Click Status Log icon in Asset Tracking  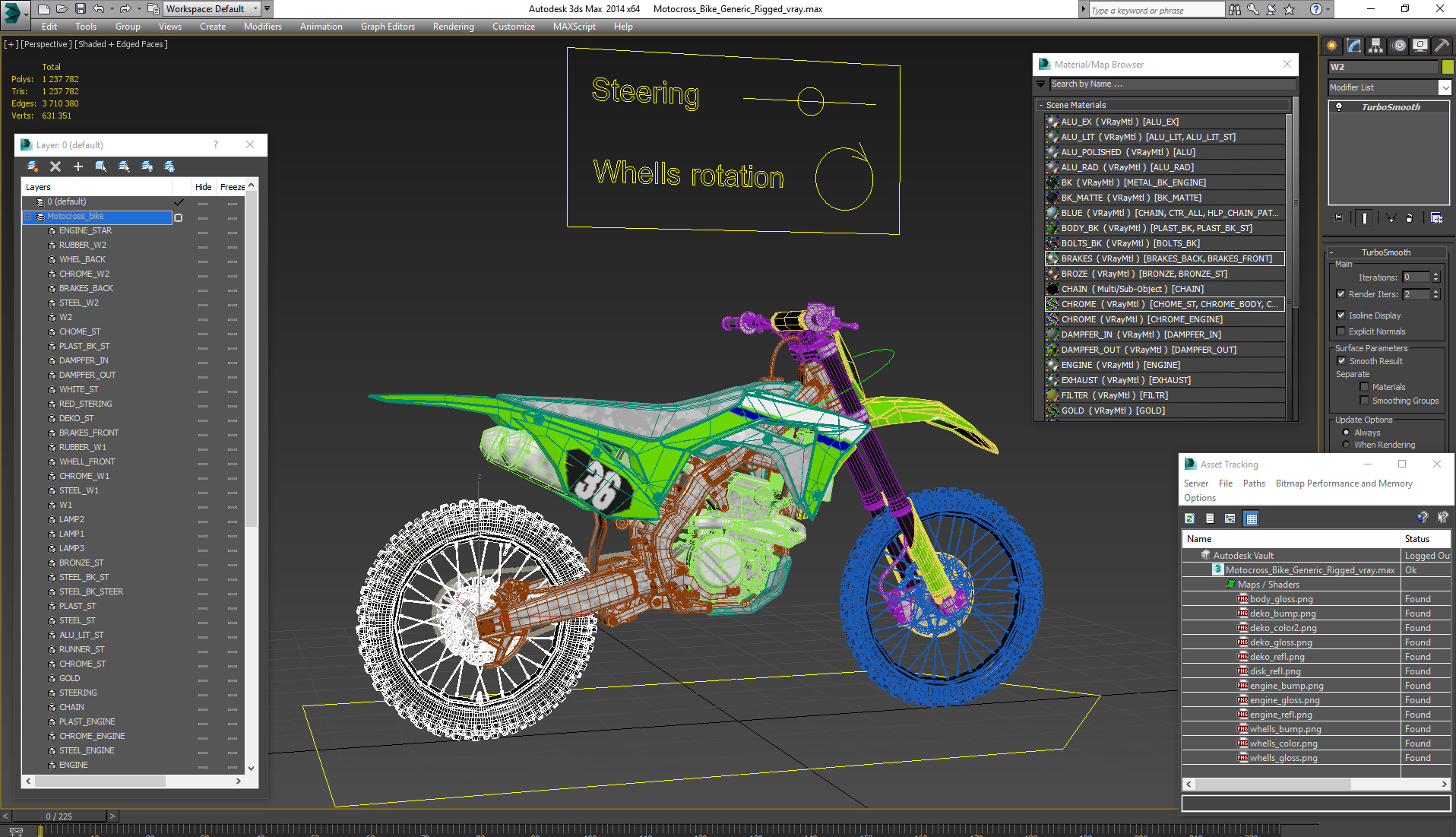(1210, 518)
